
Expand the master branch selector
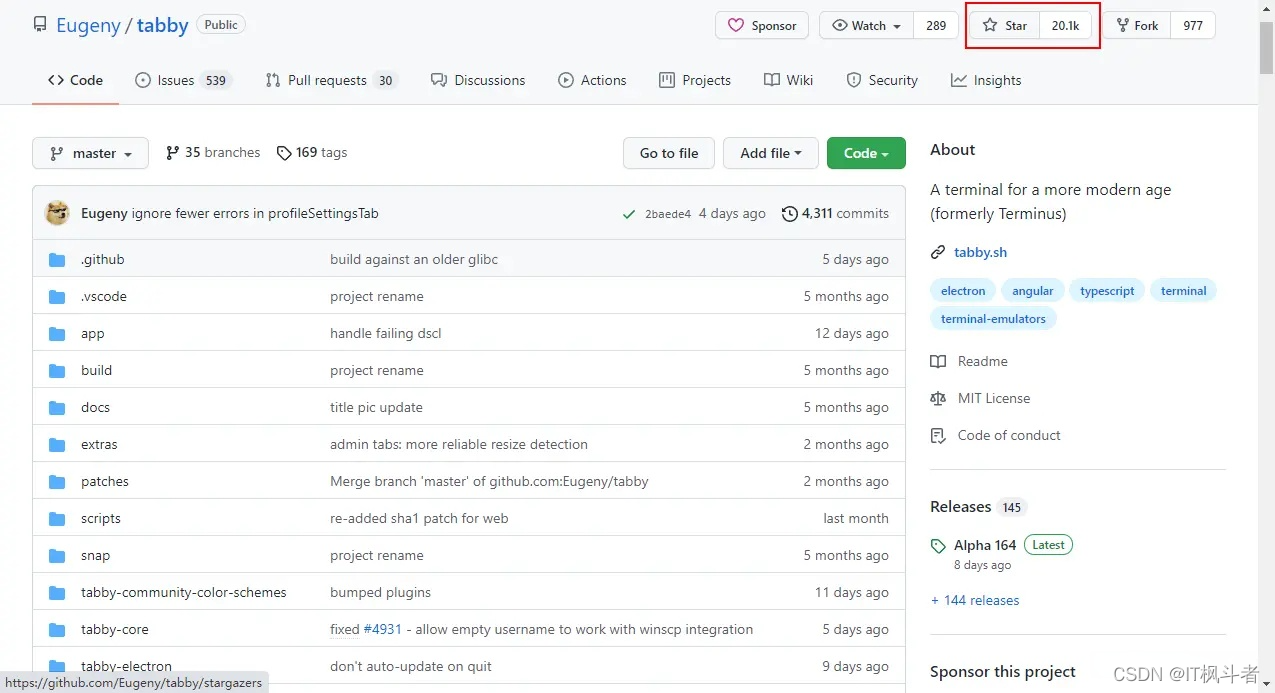click(91, 153)
